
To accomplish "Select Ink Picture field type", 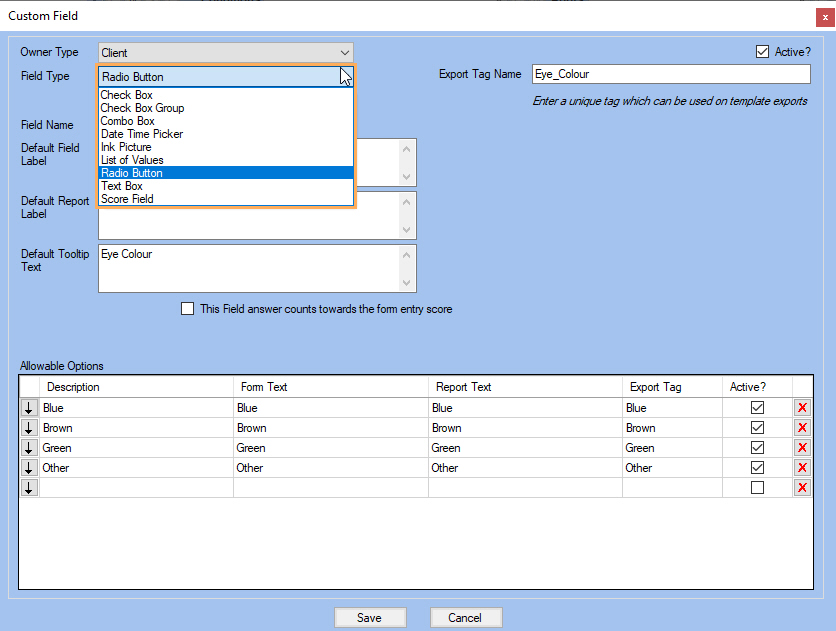I will point(226,147).
